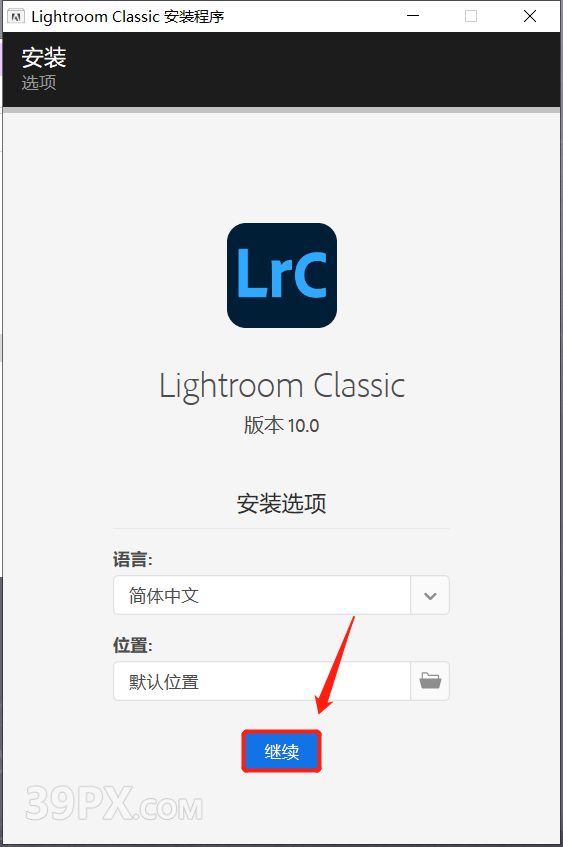This screenshot has width=563, height=847.
Task: Click the 安装选项 section heading
Action: [282, 503]
